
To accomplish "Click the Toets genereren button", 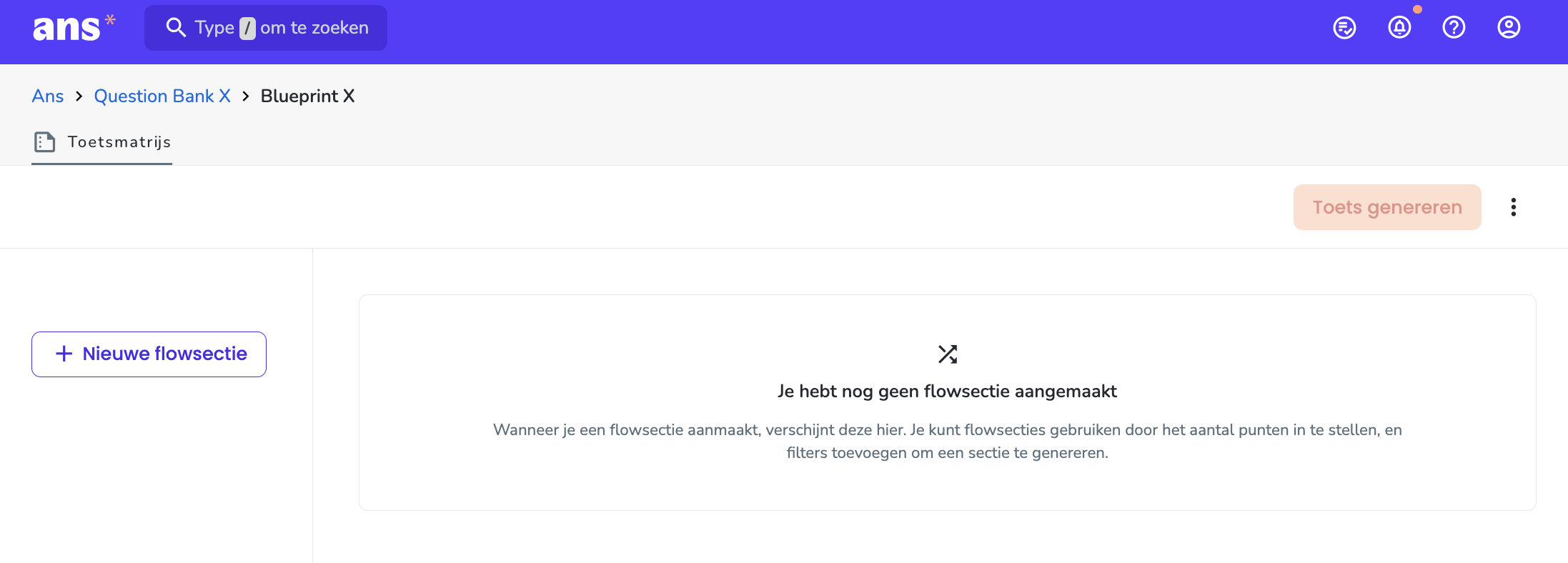I will [1387, 207].
